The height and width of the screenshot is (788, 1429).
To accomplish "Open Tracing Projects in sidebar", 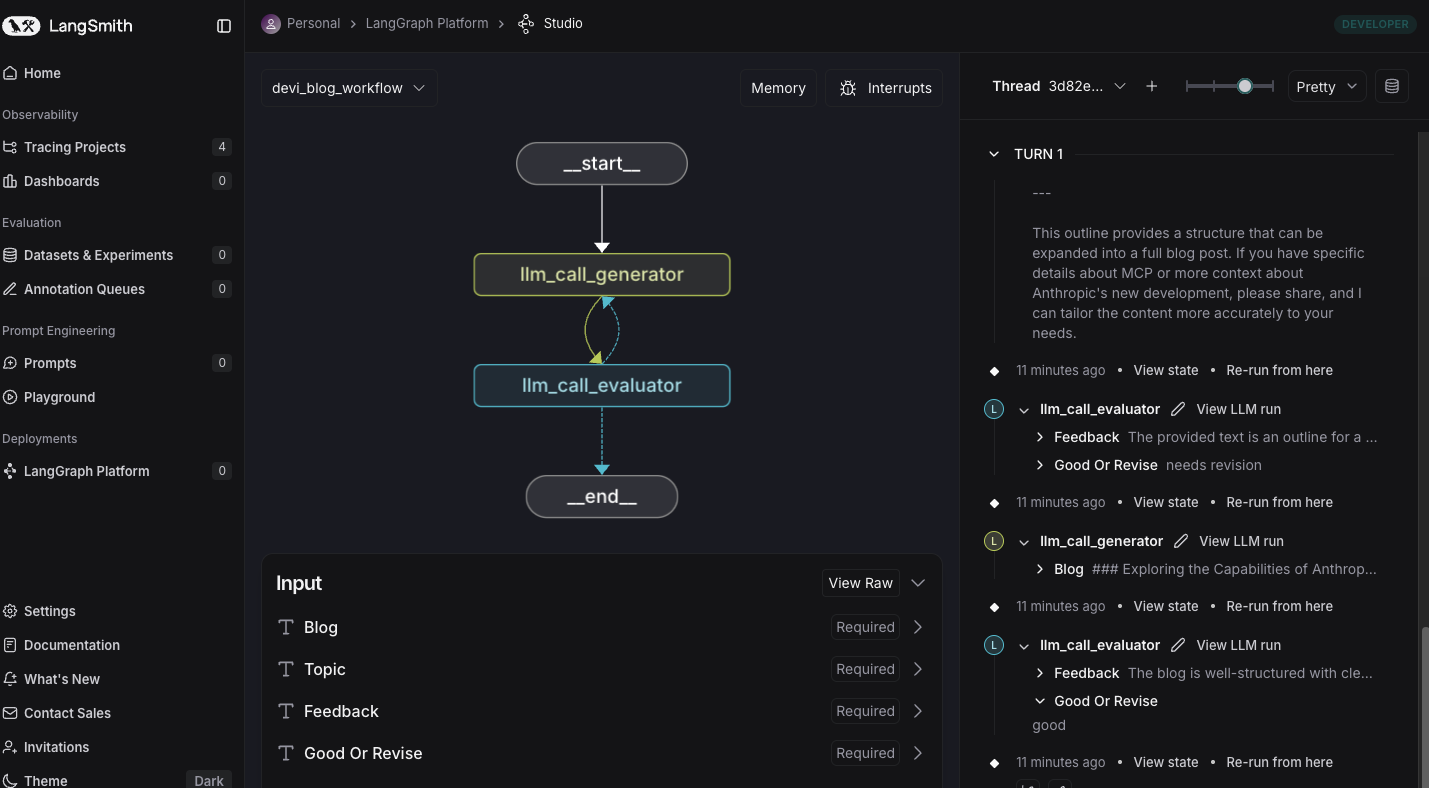I will [x=75, y=147].
